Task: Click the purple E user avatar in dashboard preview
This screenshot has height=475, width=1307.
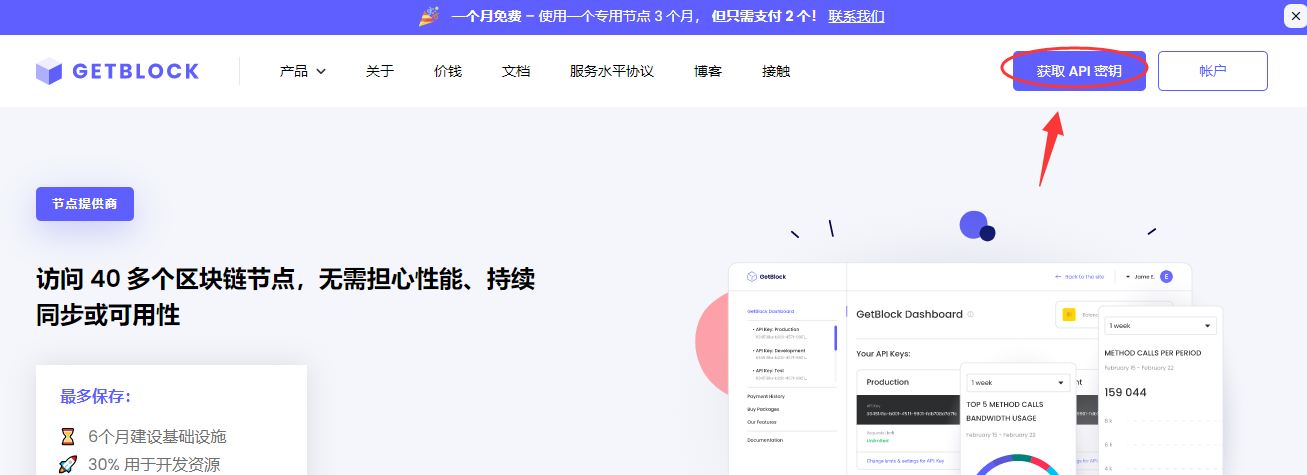Action: pos(1166,276)
